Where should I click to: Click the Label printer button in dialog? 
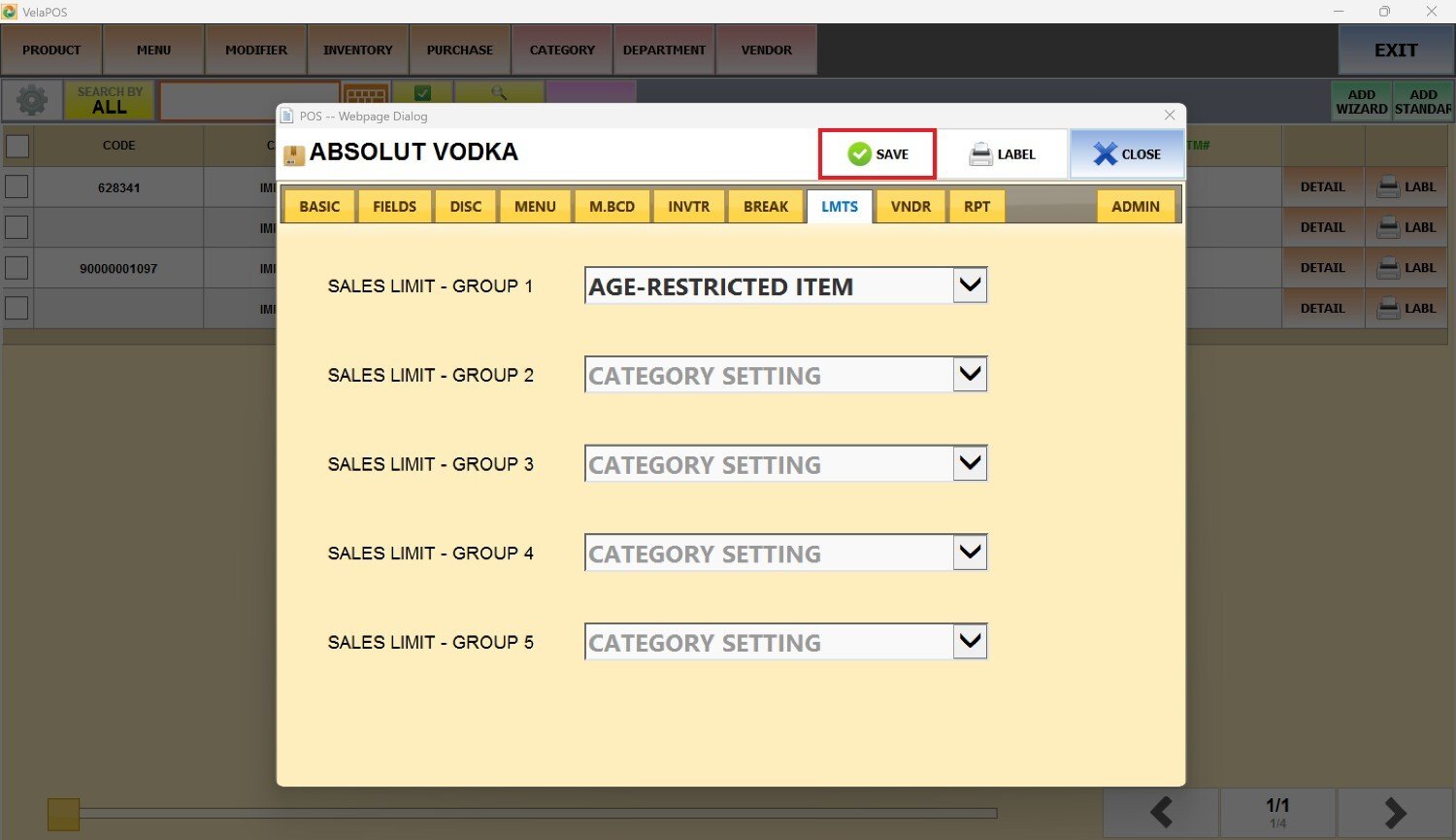point(1002,153)
